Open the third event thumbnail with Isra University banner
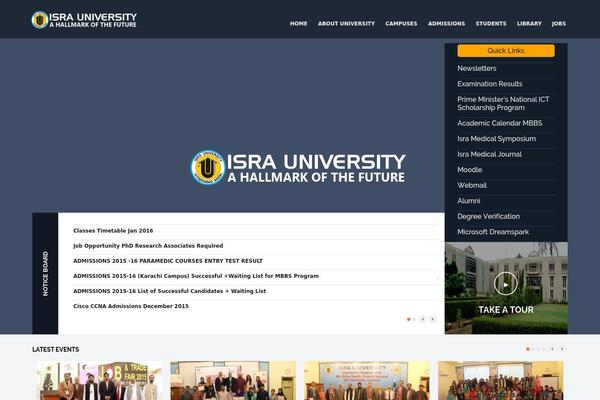The width and height of the screenshot is (600, 400). point(367,380)
